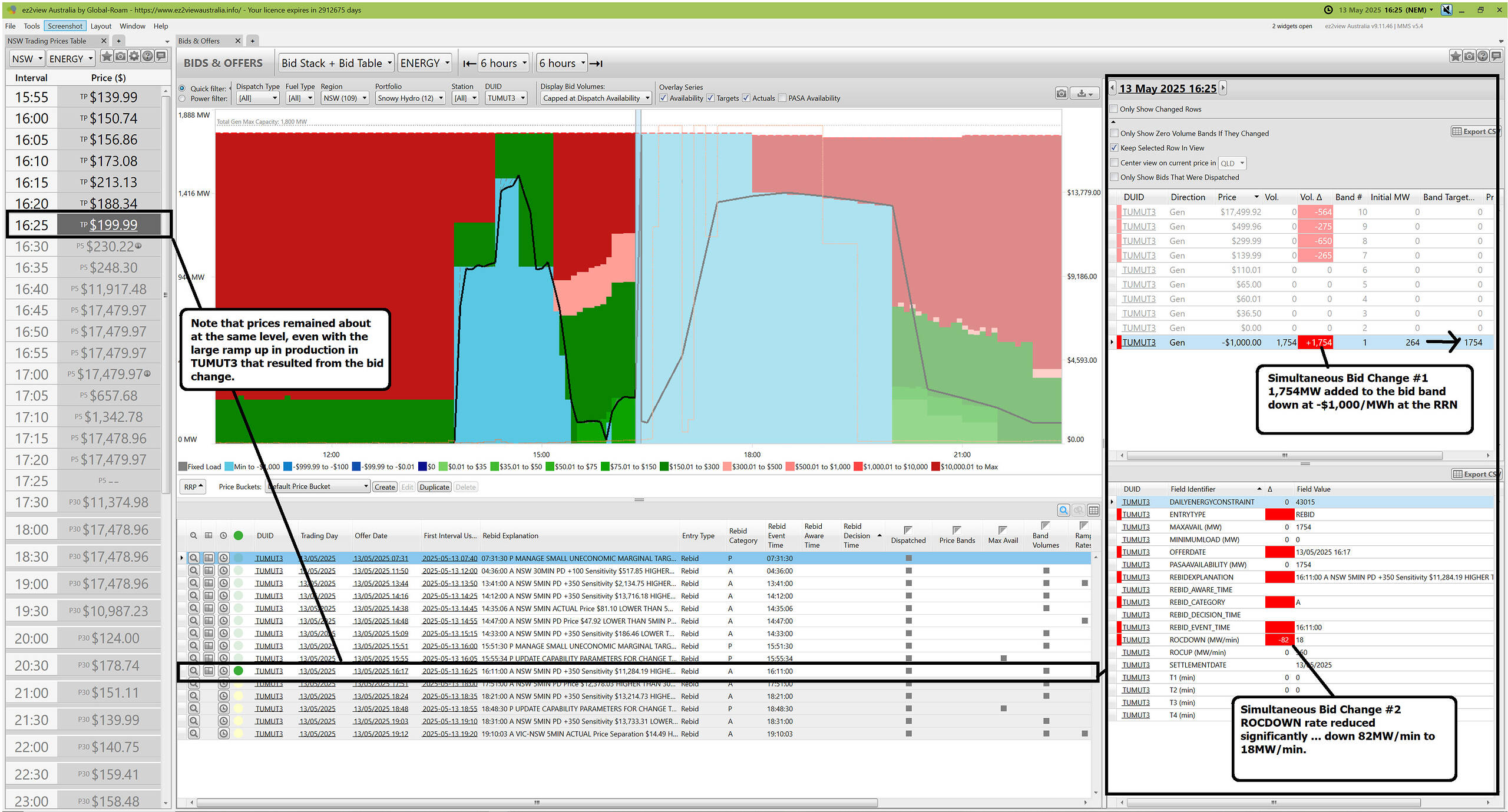Image resolution: width=1508 pixels, height=812 pixels.
Task: Click the blue magnifier search icon above bid table
Action: (1063, 511)
